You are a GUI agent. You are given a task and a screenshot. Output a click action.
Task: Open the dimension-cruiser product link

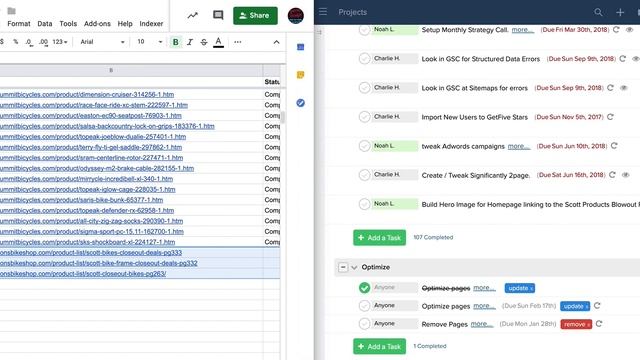pyautogui.click(x=87, y=94)
